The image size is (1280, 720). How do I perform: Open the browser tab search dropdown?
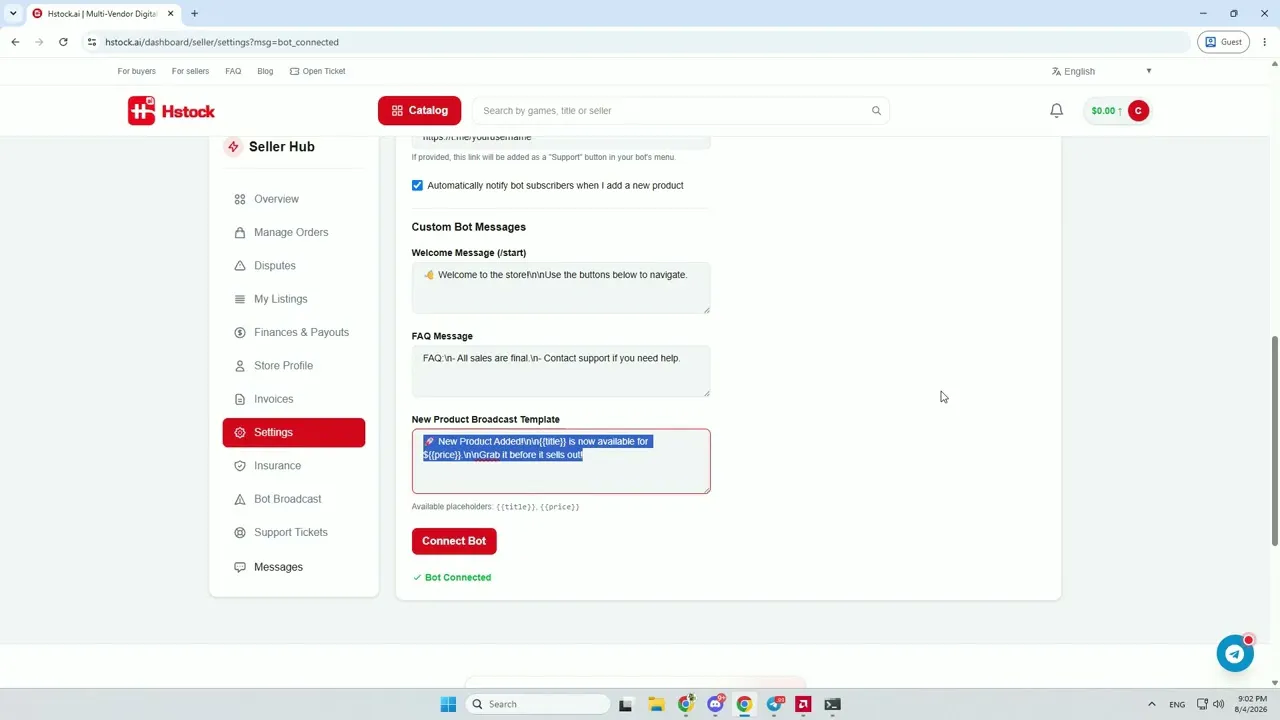(x=13, y=13)
